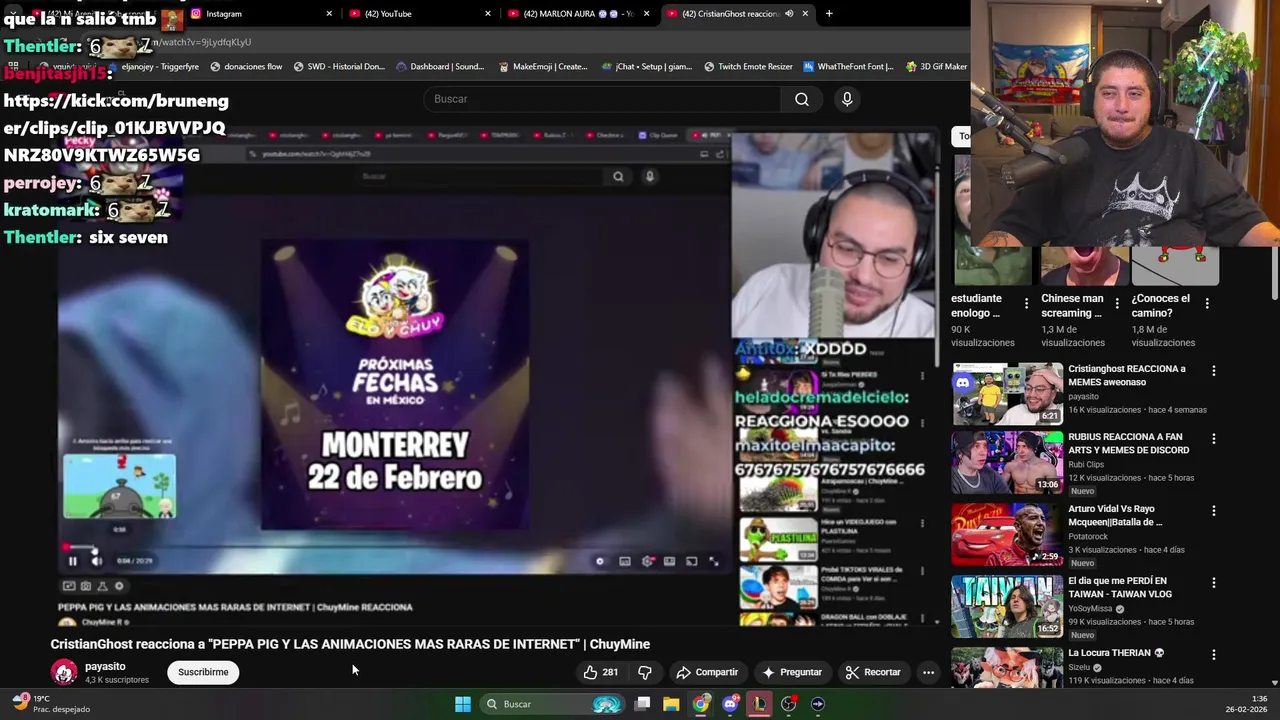Image resolution: width=1280 pixels, height=720 pixels.
Task: Click the Compartir share button
Action: [x=707, y=672]
